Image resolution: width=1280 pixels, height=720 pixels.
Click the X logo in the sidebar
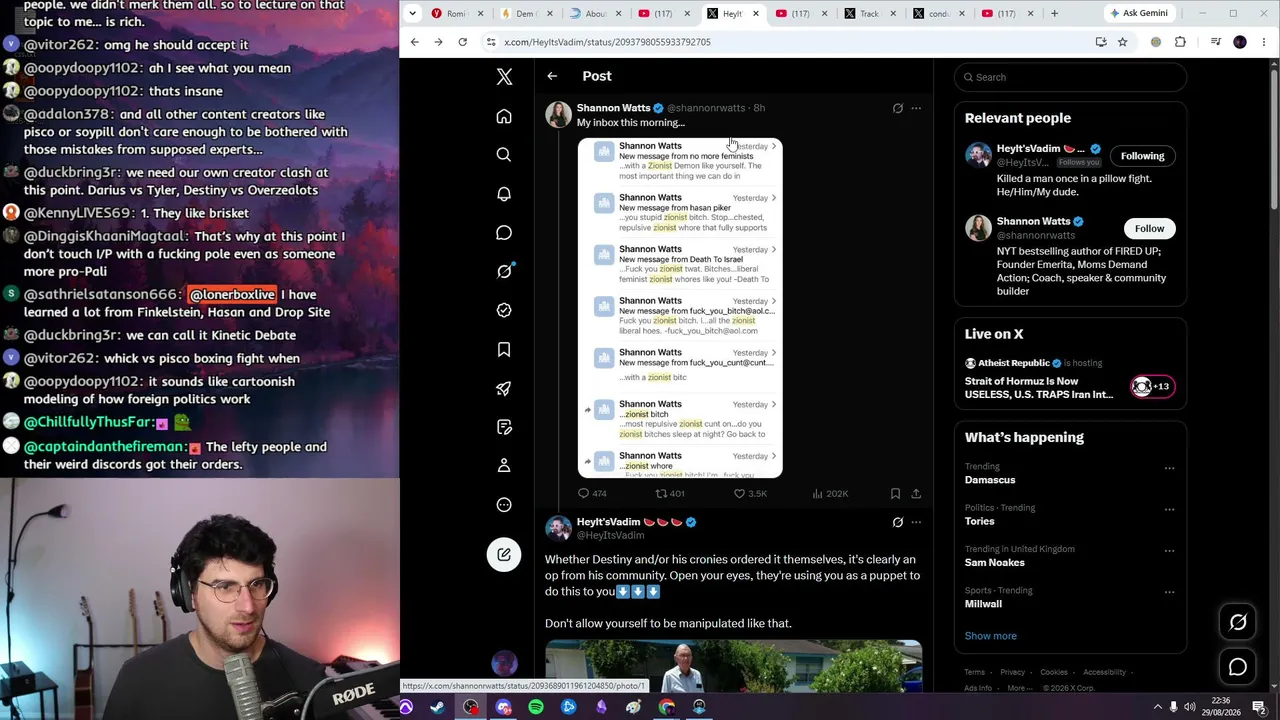pos(504,77)
